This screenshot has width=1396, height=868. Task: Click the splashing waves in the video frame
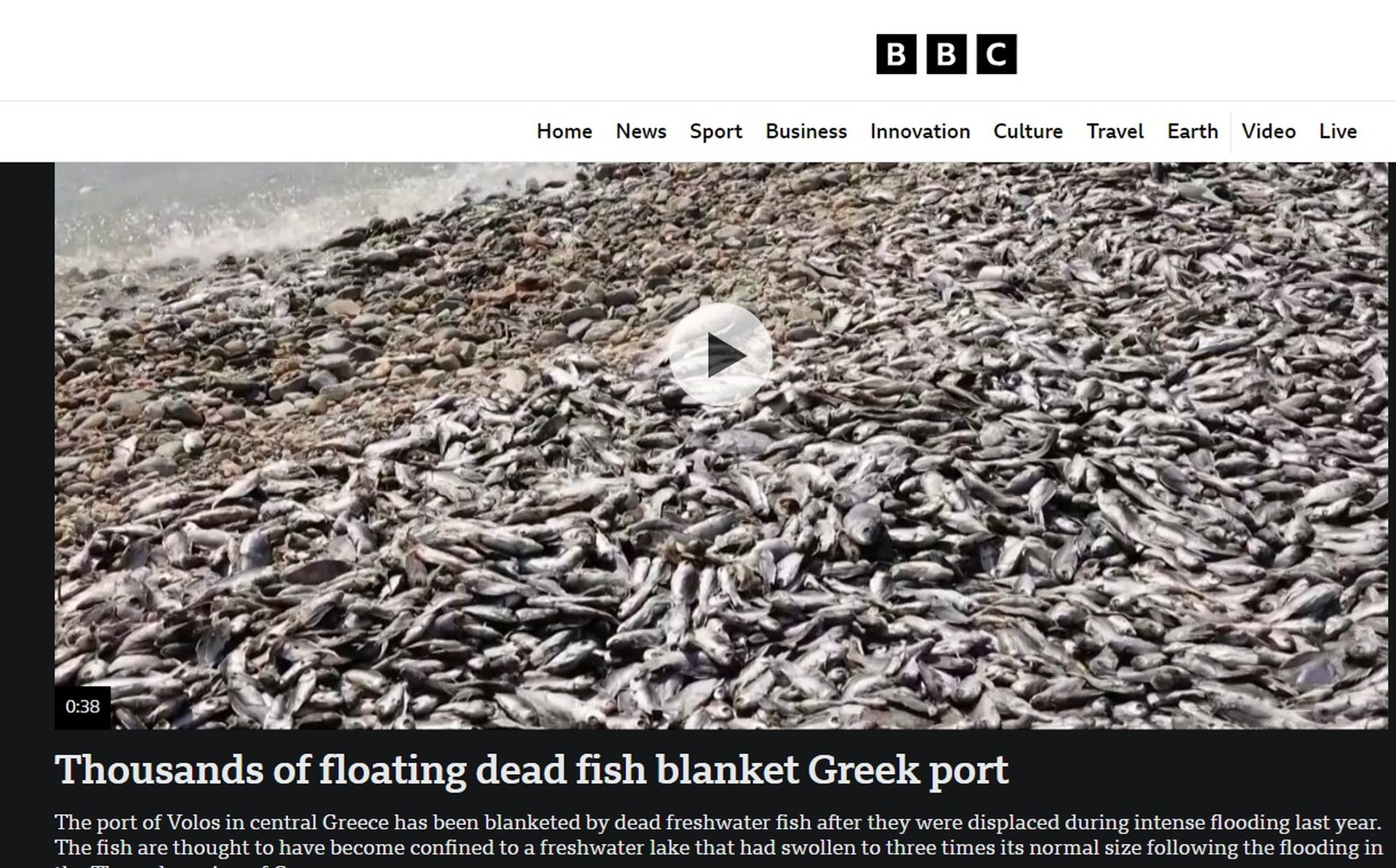tap(218, 218)
